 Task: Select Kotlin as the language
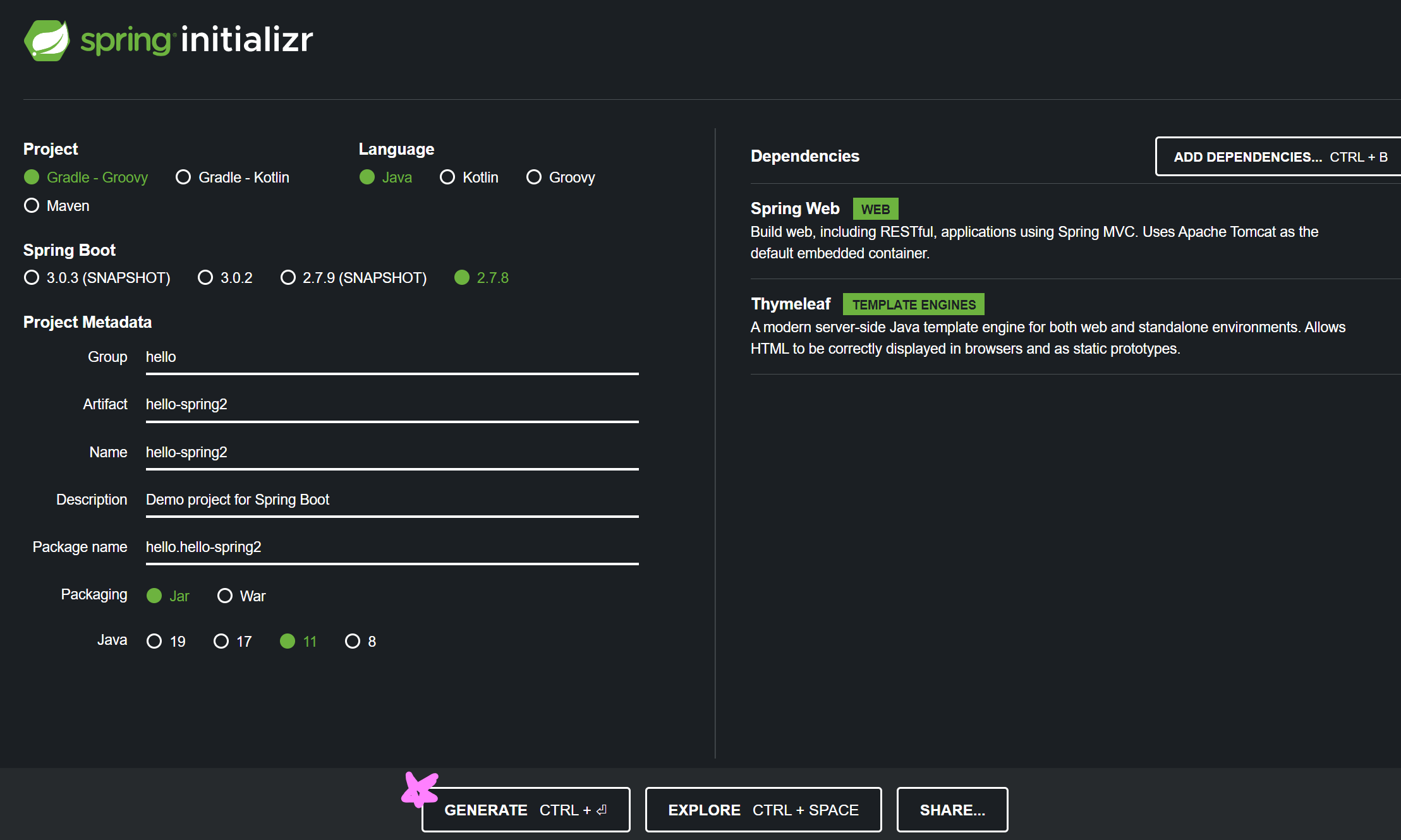pos(447,177)
